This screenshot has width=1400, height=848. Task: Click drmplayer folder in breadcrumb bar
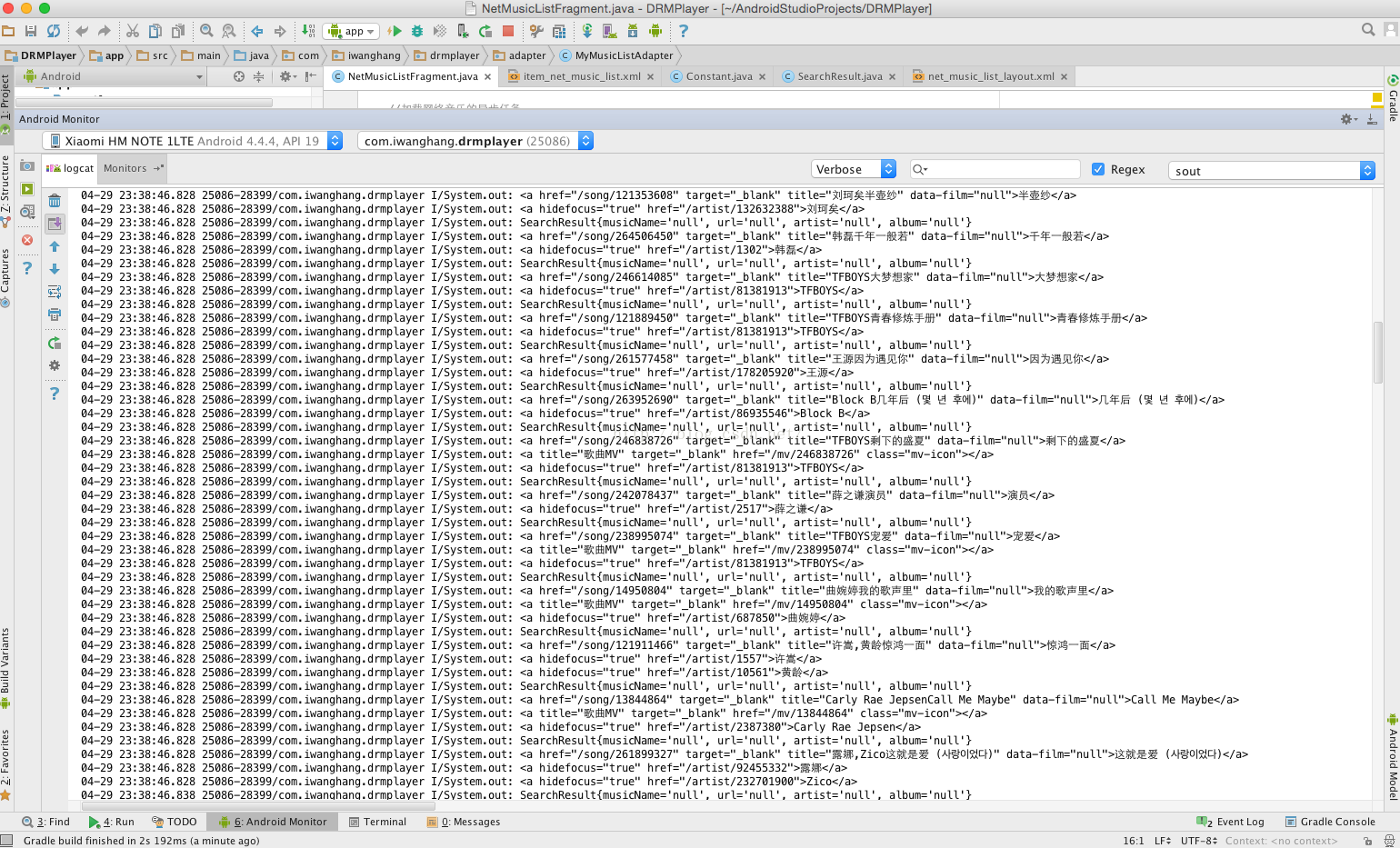pos(446,55)
